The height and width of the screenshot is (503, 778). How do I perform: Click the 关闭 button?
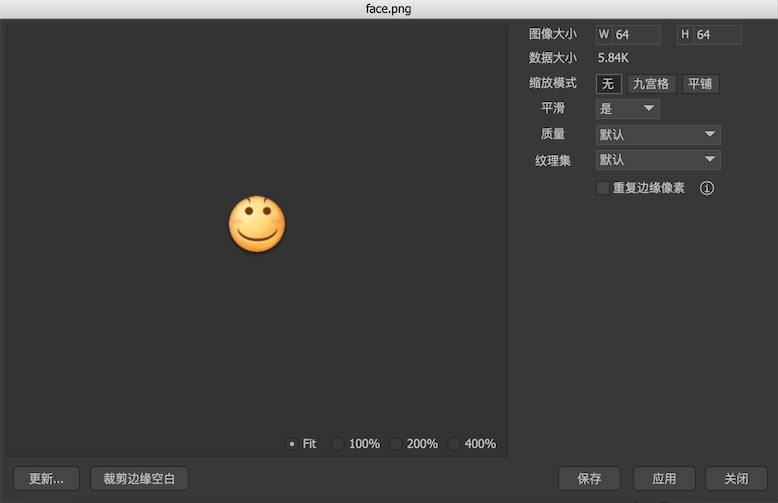[x=736, y=479]
